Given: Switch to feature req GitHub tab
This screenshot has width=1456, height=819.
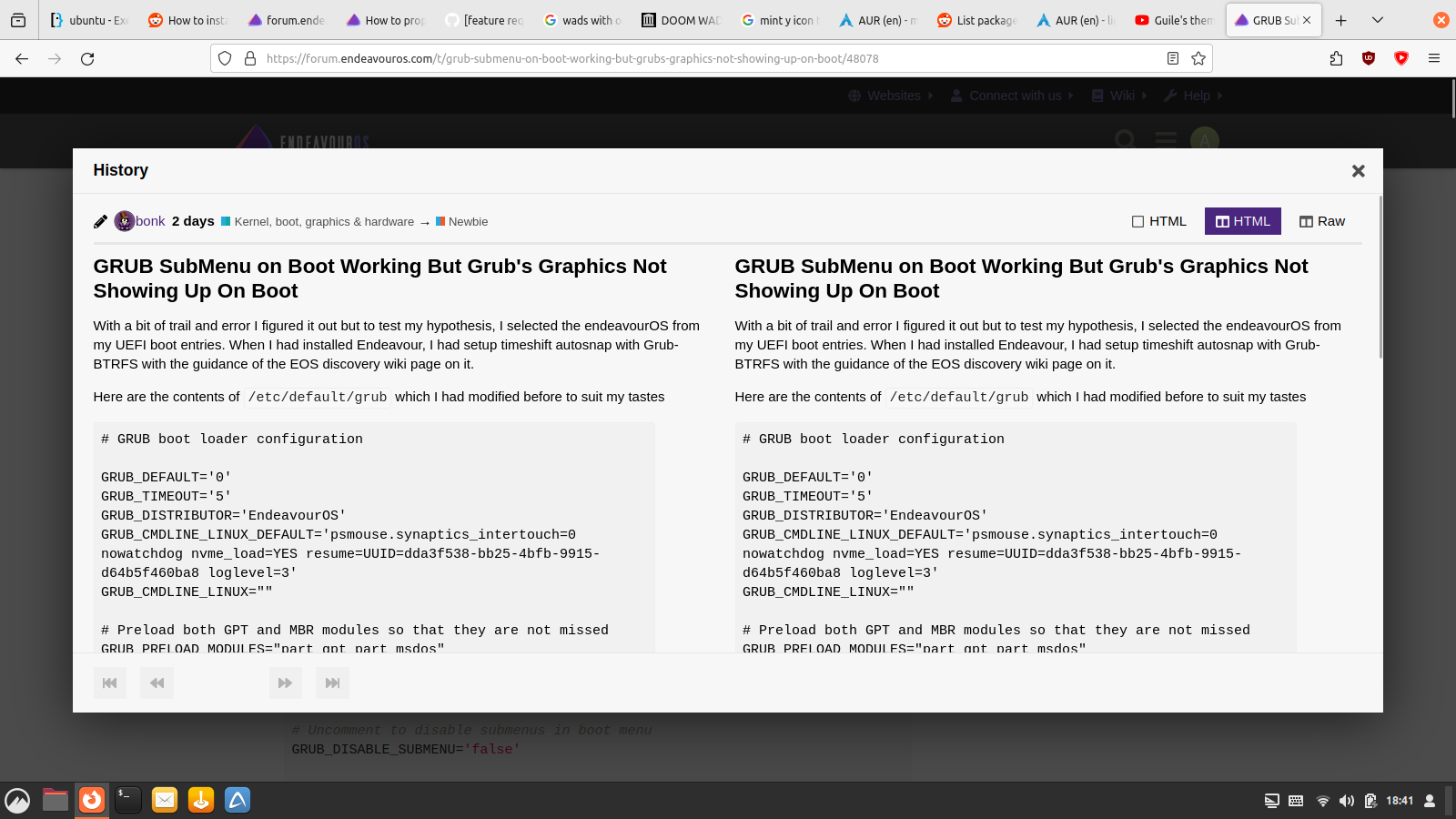Looking at the screenshot, I should 484,20.
